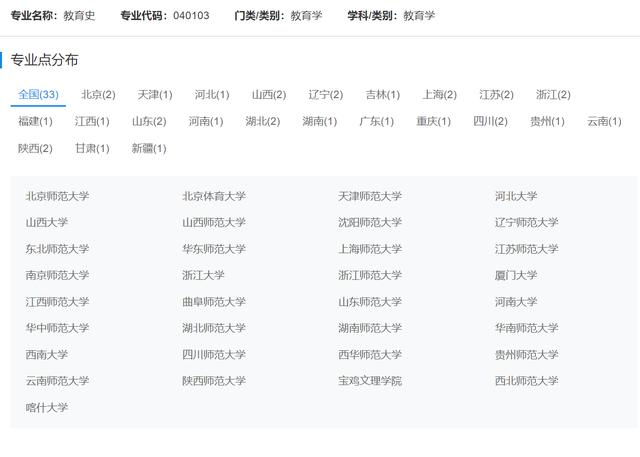Select 云南师范大学 entry
Viewport: 640px width, 457px height.
tap(57, 381)
